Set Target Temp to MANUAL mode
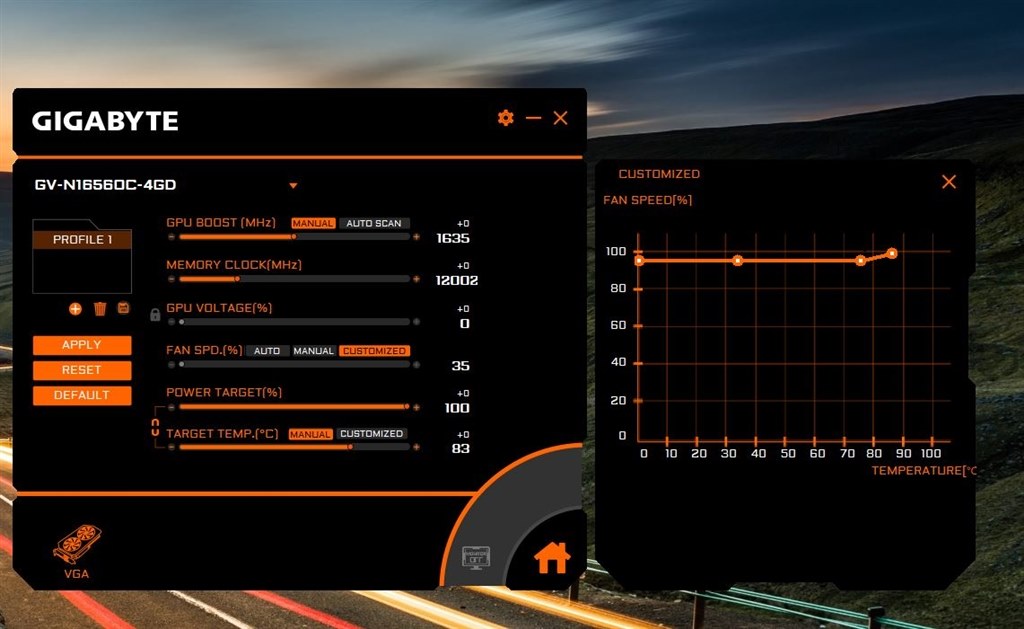The height and width of the screenshot is (629, 1024). coord(310,434)
